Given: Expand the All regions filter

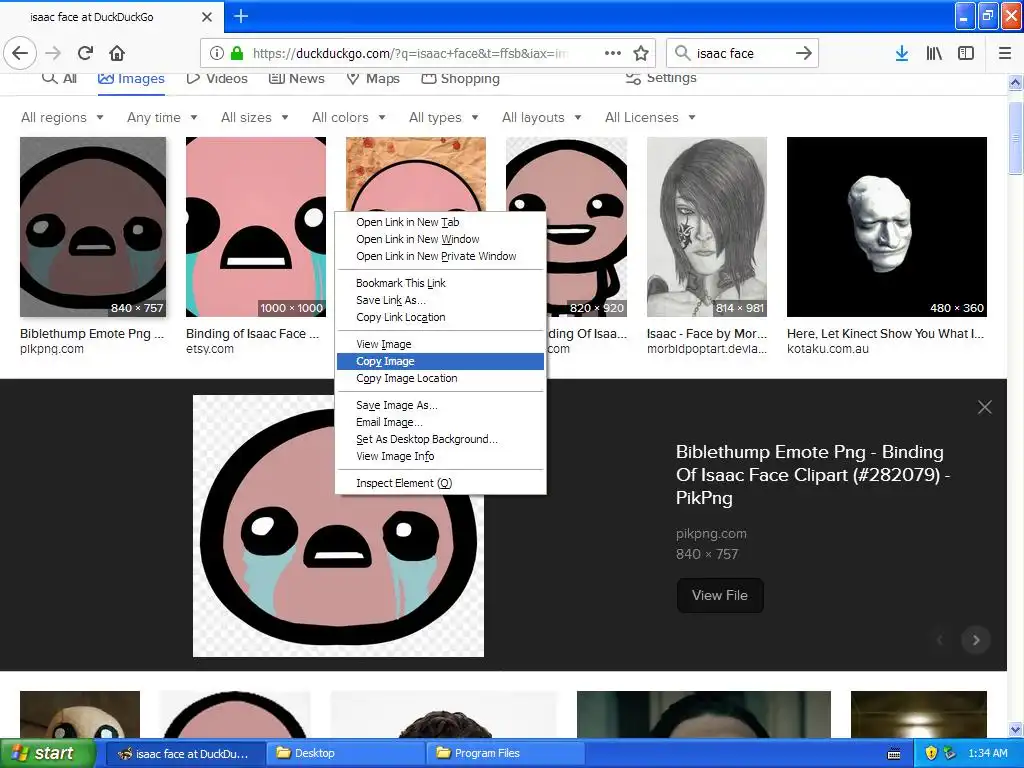Looking at the screenshot, I should 62,118.
